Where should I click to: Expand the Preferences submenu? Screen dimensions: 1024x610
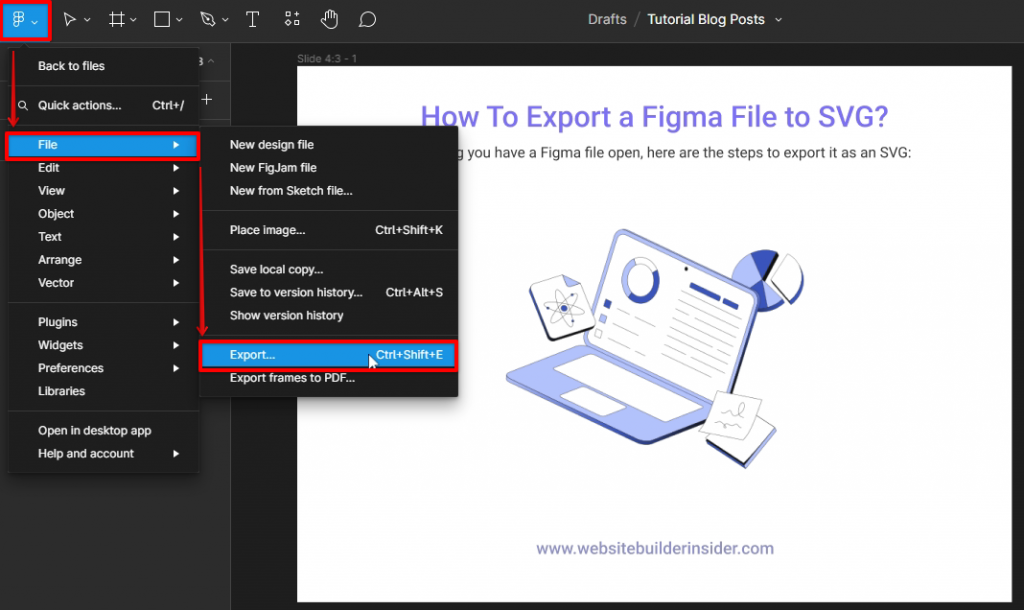[103, 368]
